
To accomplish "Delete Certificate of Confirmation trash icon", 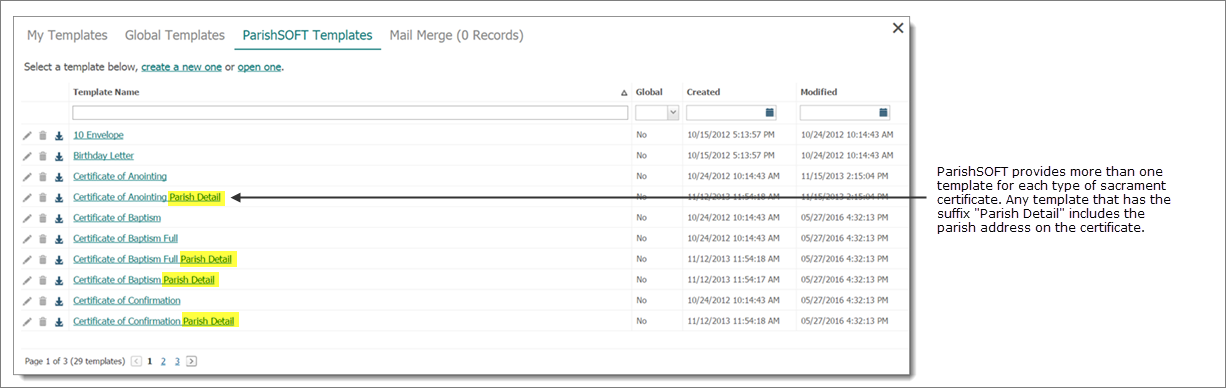I will coord(42,301).
